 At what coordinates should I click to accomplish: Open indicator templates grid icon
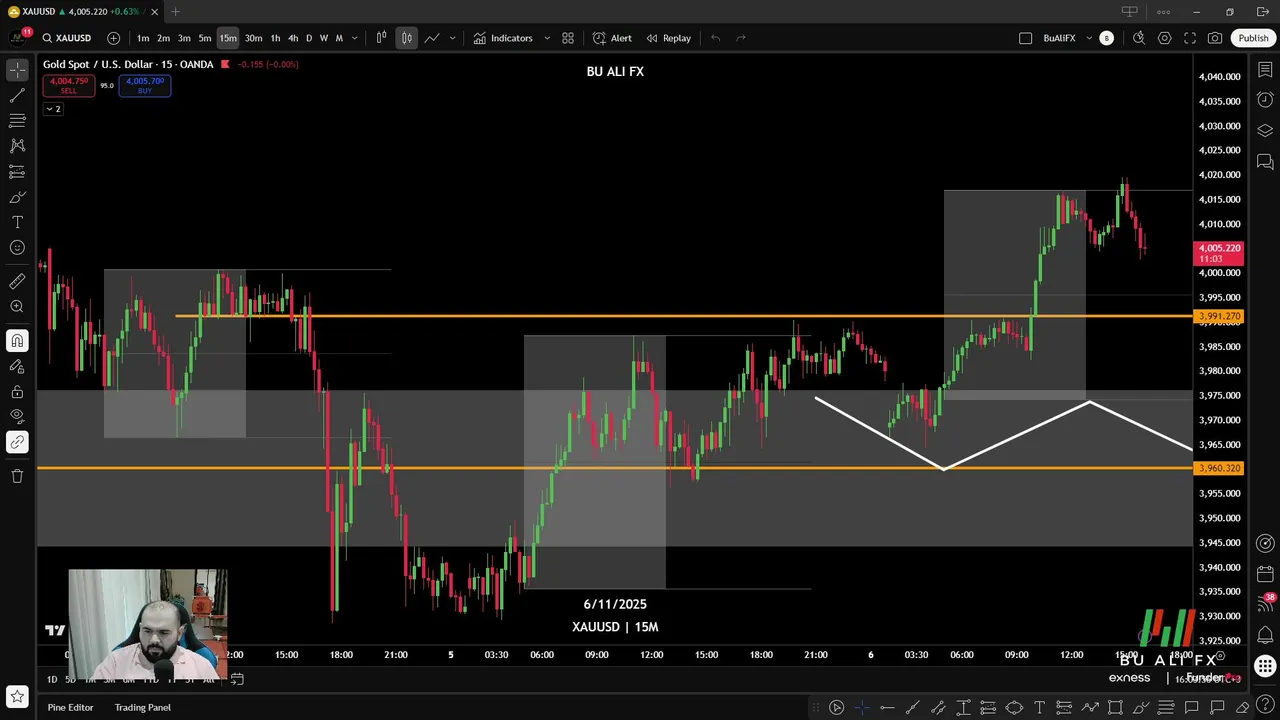pyautogui.click(x=568, y=38)
